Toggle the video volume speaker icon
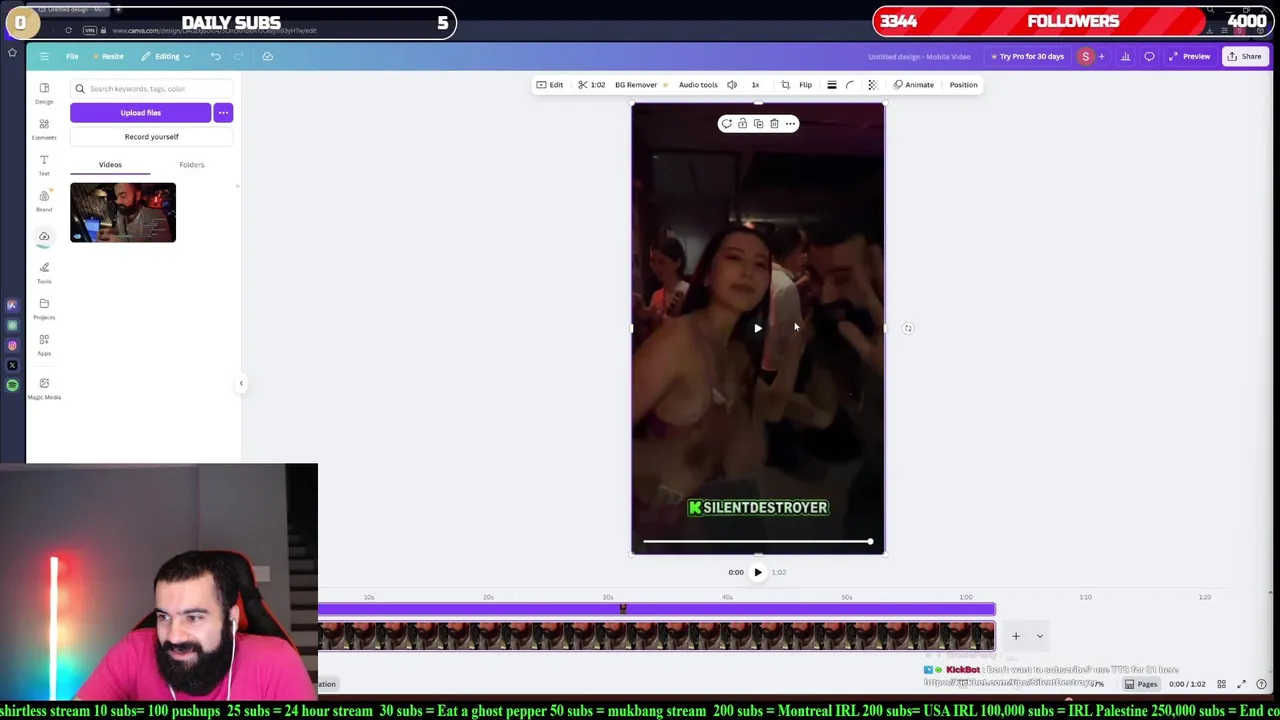 [x=732, y=85]
